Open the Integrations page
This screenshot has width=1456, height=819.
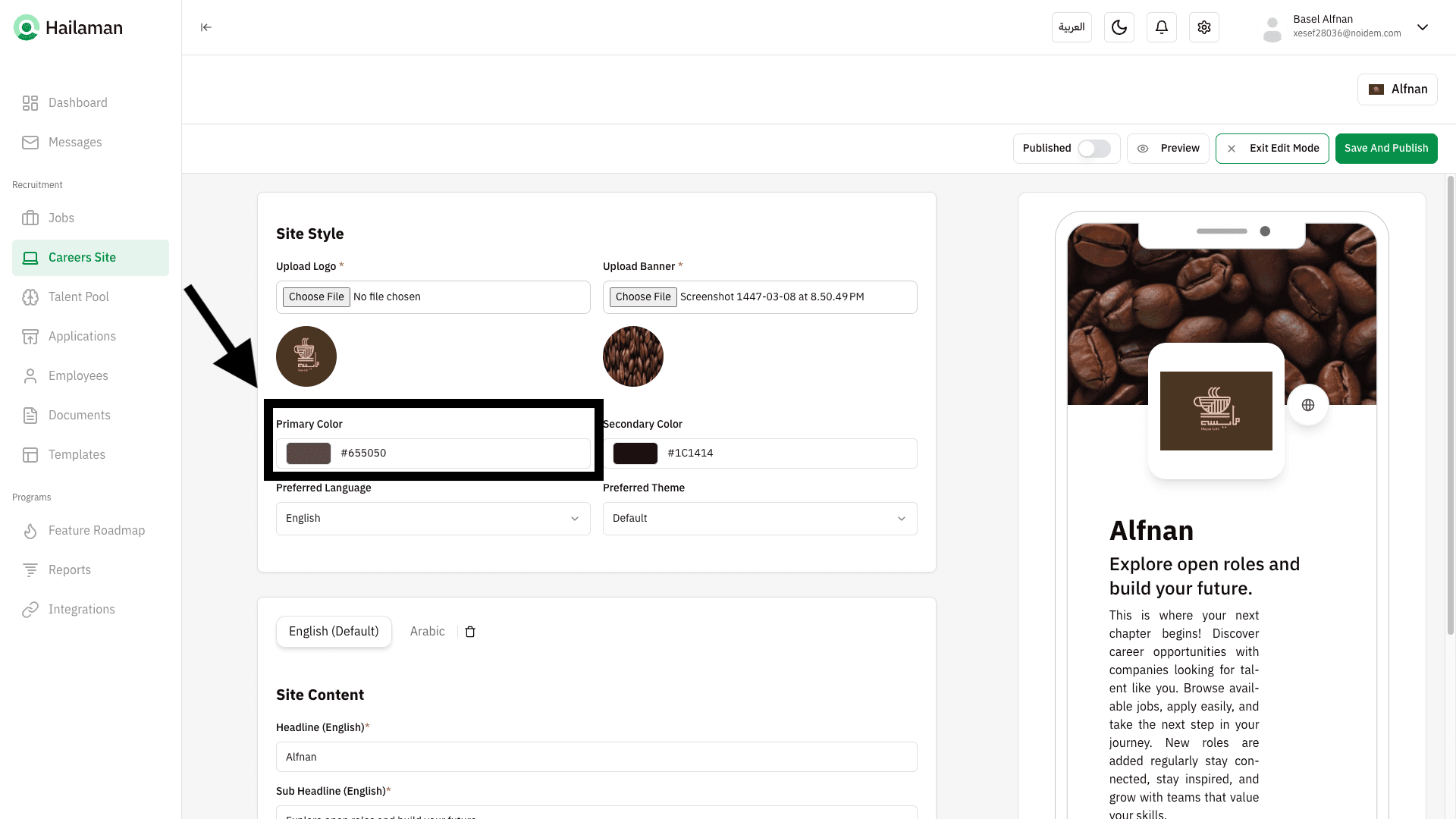[82, 610]
